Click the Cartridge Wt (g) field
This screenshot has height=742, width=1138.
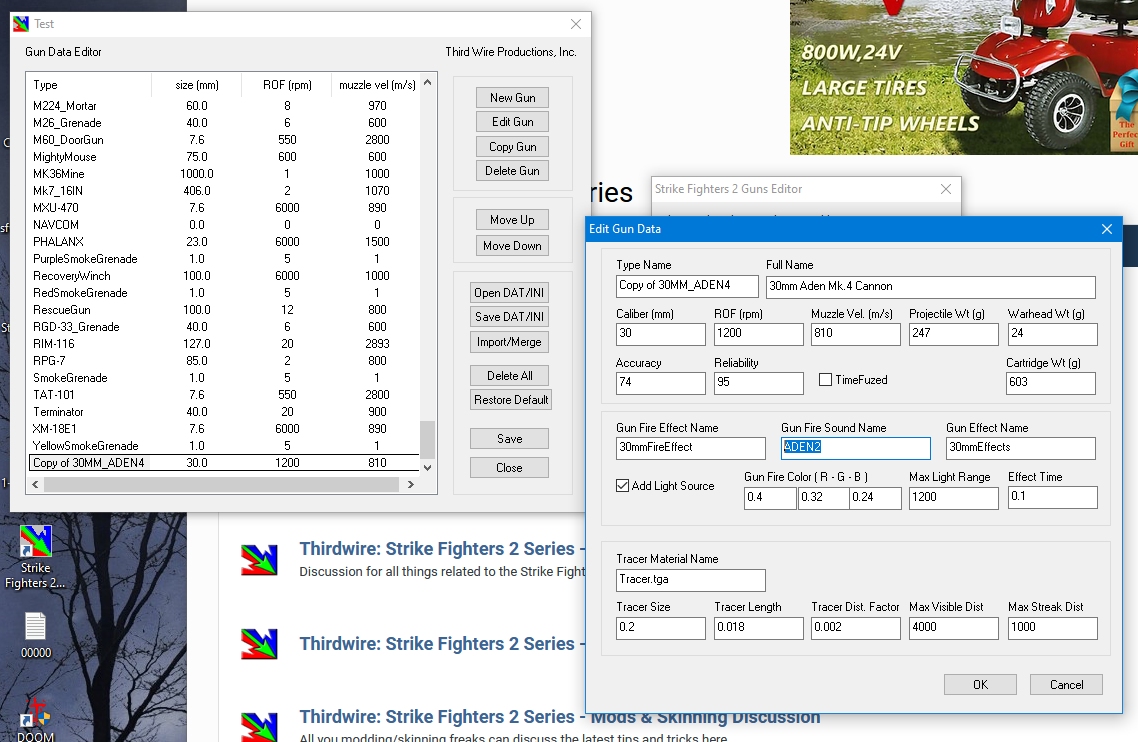click(1051, 383)
